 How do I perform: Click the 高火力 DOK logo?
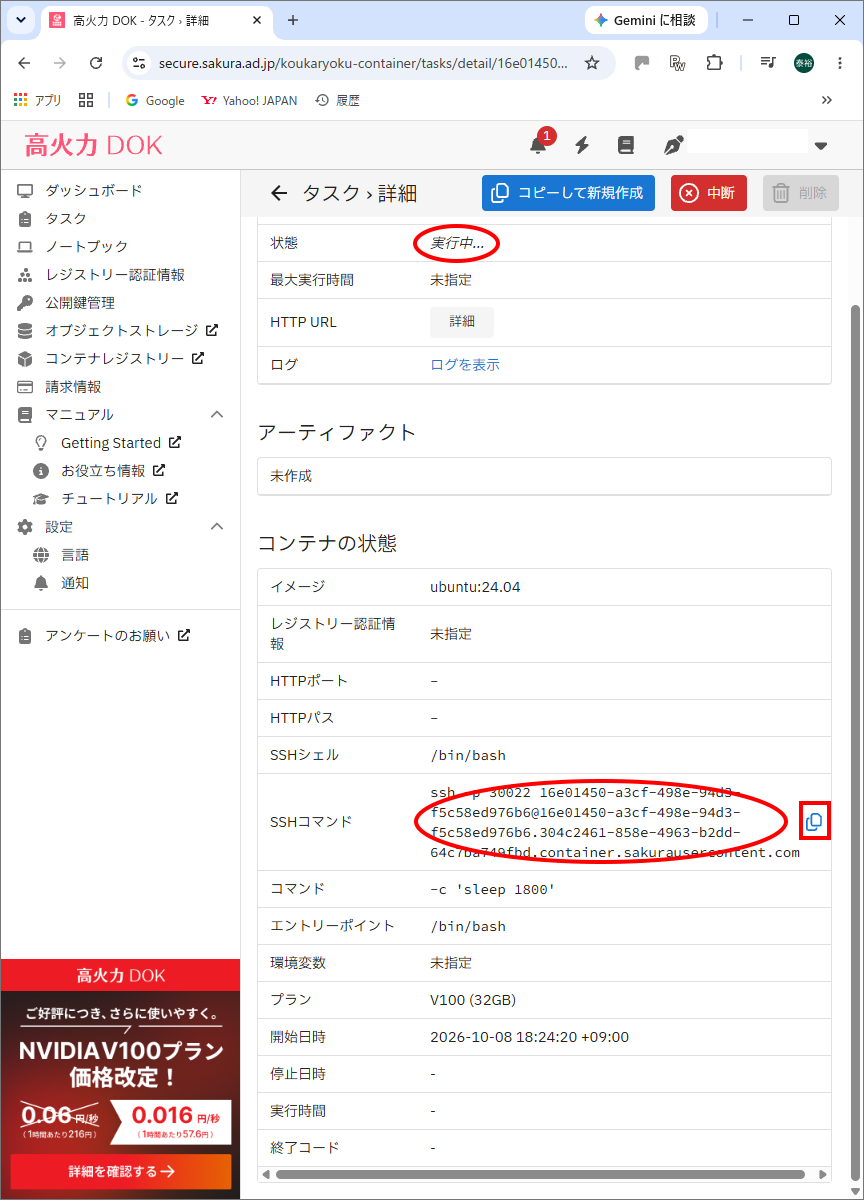pyautogui.click(x=93, y=146)
